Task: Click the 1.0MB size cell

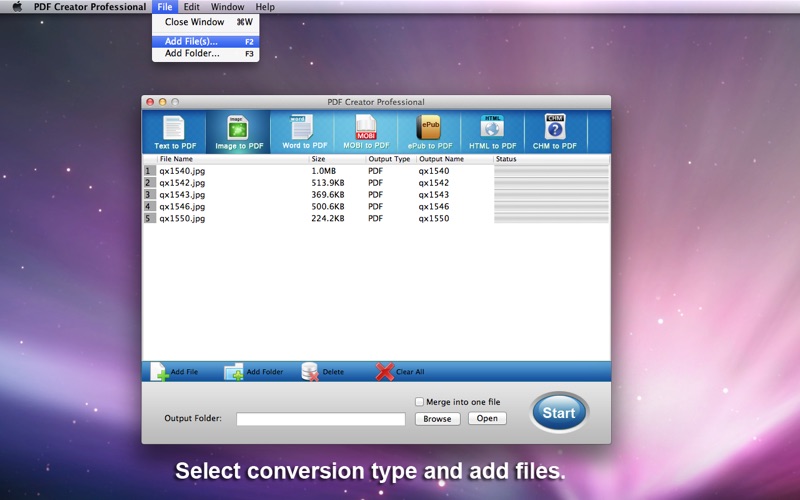Action: point(323,171)
